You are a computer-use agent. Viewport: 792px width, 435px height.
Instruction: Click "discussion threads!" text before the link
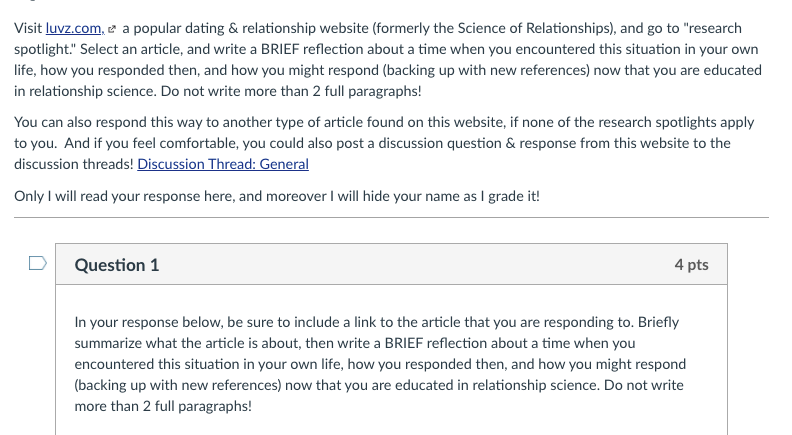tap(74, 164)
